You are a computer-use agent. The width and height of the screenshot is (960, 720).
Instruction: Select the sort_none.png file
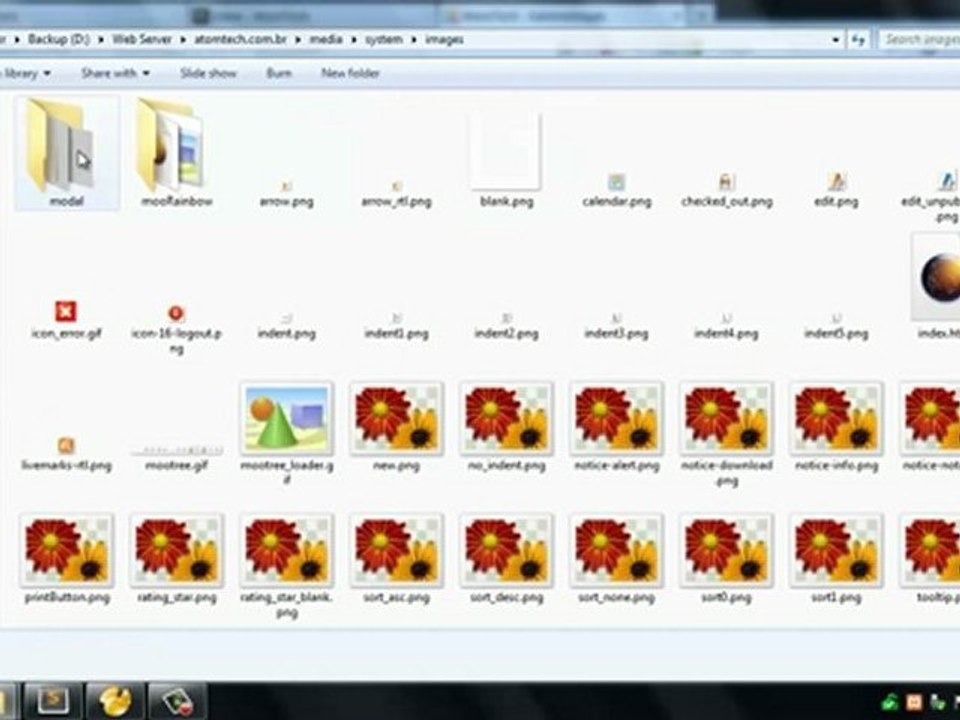click(x=617, y=560)
